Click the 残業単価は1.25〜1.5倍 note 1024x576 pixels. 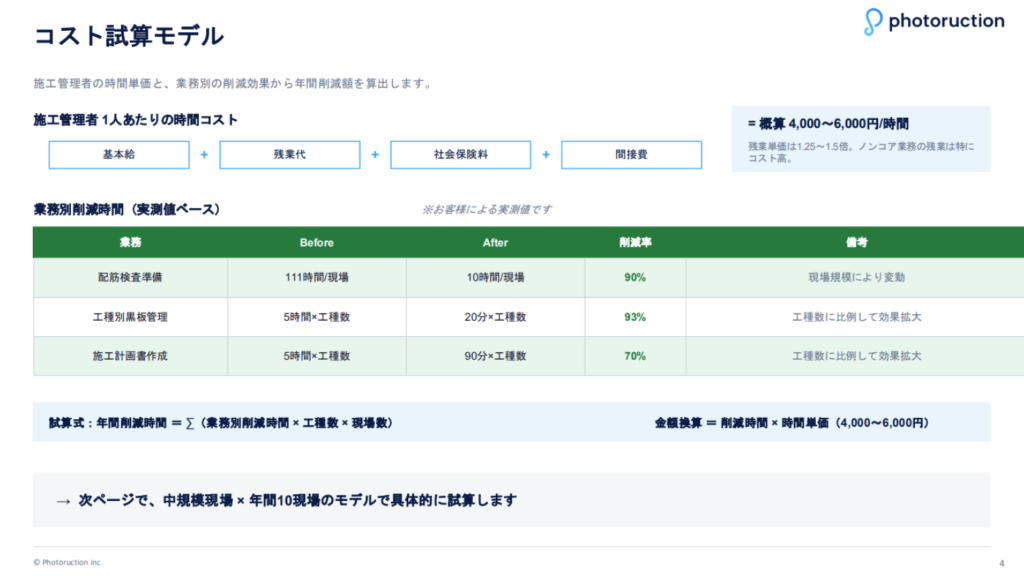click(x=861, y=152)
